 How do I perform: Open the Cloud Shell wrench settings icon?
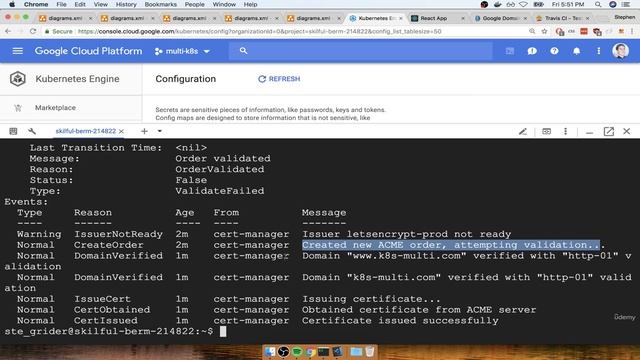click(32, 131)
